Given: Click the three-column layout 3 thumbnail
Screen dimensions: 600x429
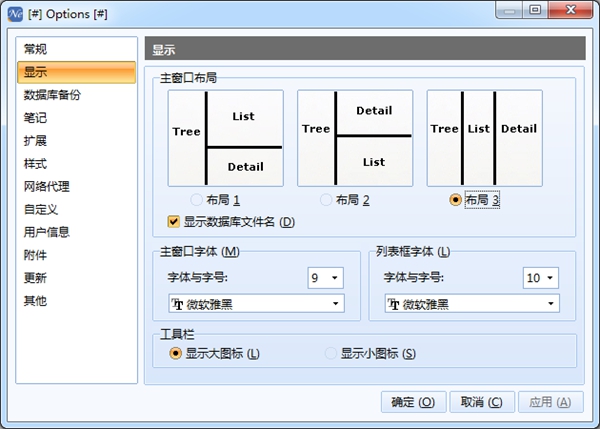Looking at the screenshot, I should pos(485,138).
